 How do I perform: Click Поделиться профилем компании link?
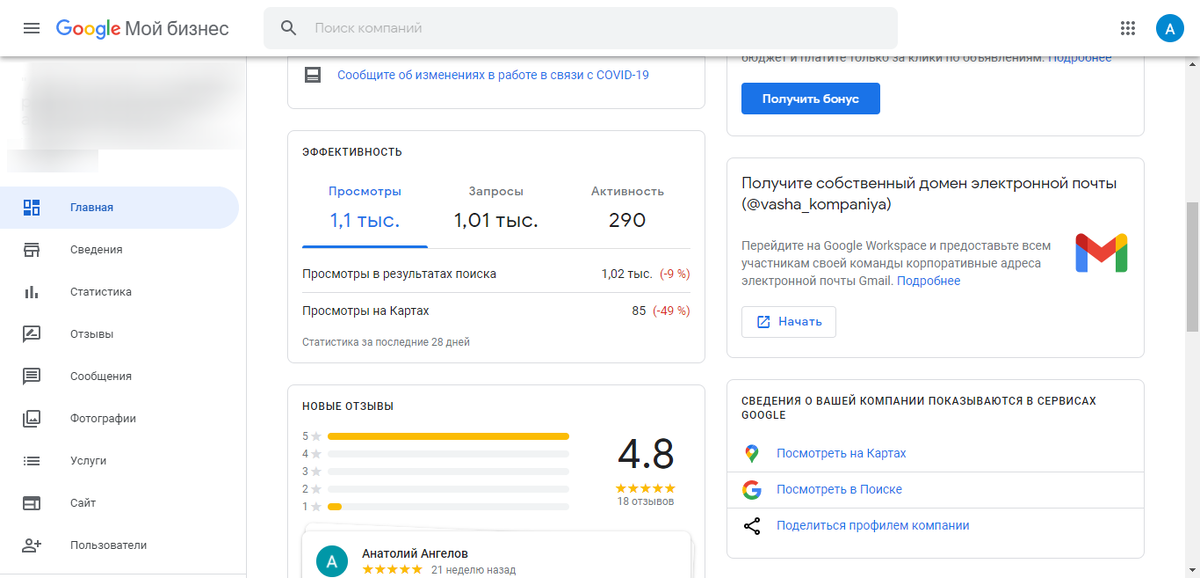(873, 525)
